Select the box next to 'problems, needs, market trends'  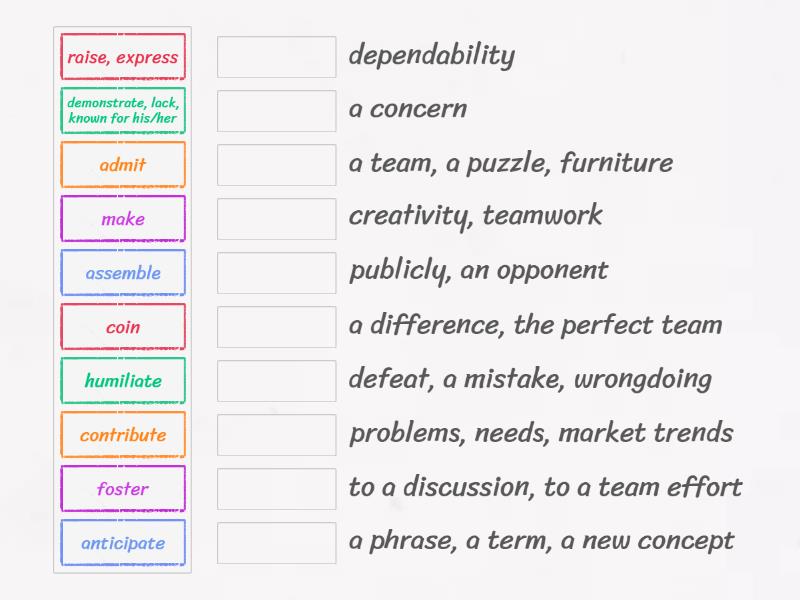coord(276,435)
